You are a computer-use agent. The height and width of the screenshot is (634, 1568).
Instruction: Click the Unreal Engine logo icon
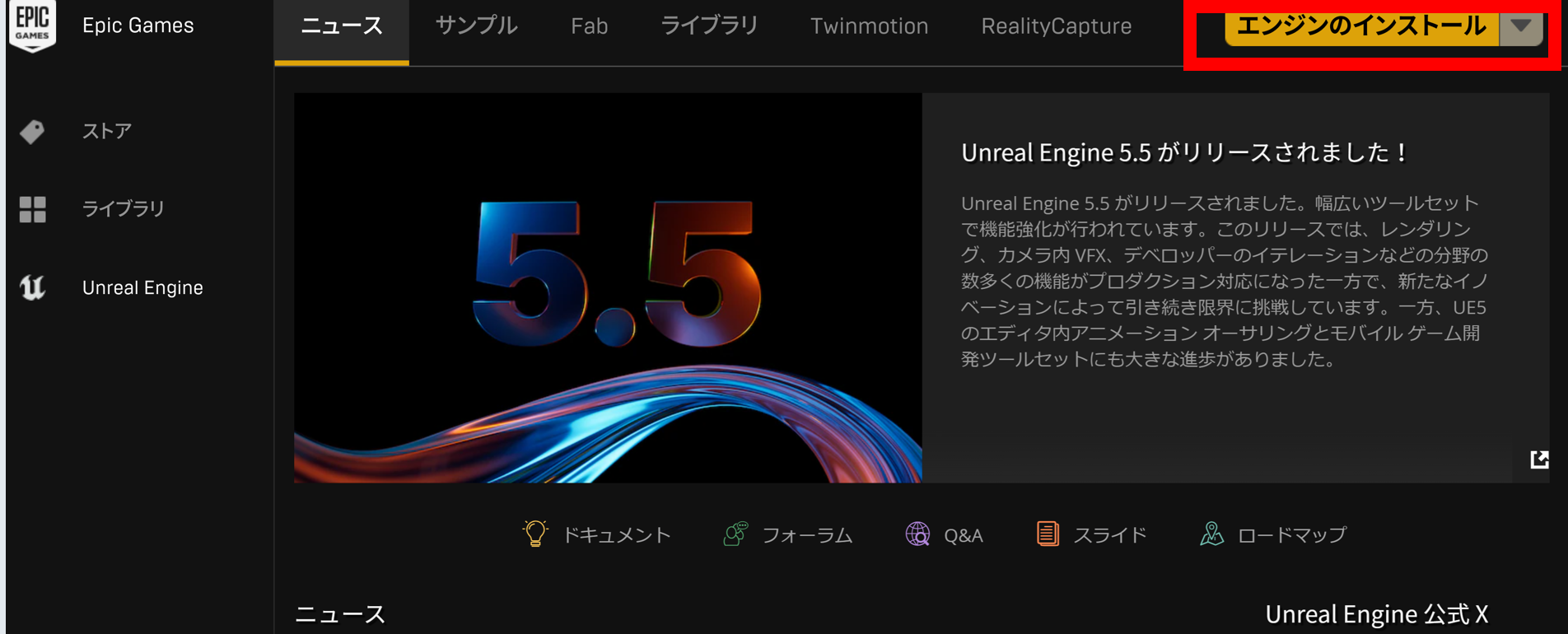point(33,287)
